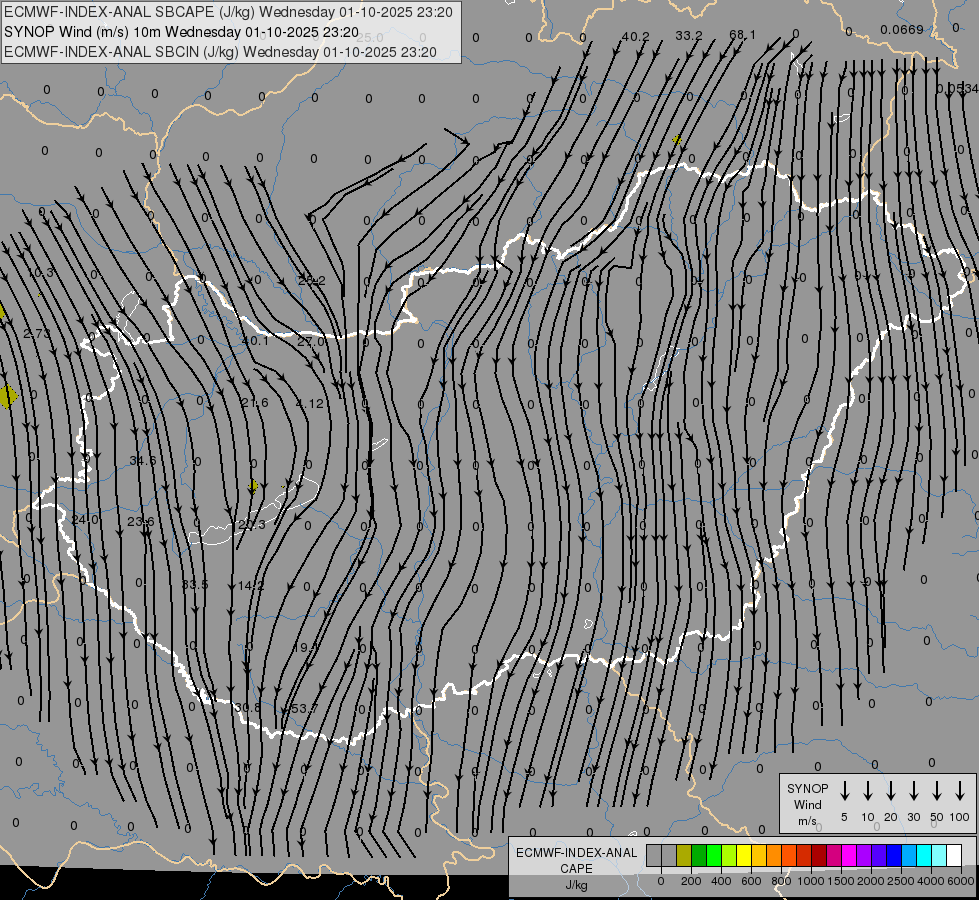Viewport: 979px width, 900px height.
Task: Click the map value 20.3
Action: click(x=252, y=525)
